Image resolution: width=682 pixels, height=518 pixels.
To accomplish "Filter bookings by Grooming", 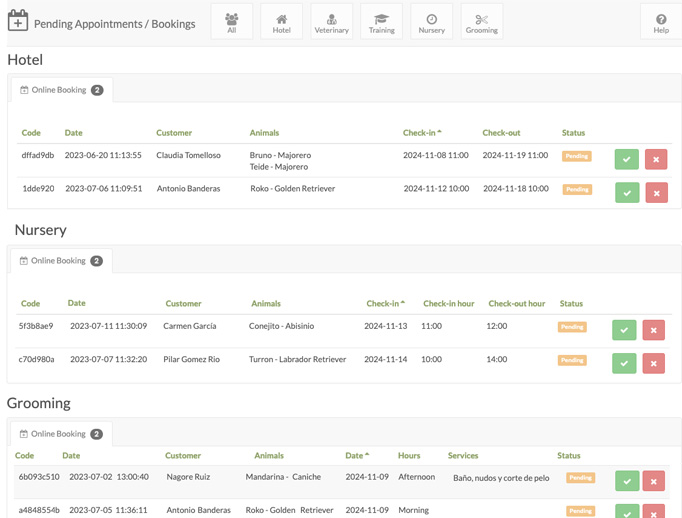I will click(481, 22).
